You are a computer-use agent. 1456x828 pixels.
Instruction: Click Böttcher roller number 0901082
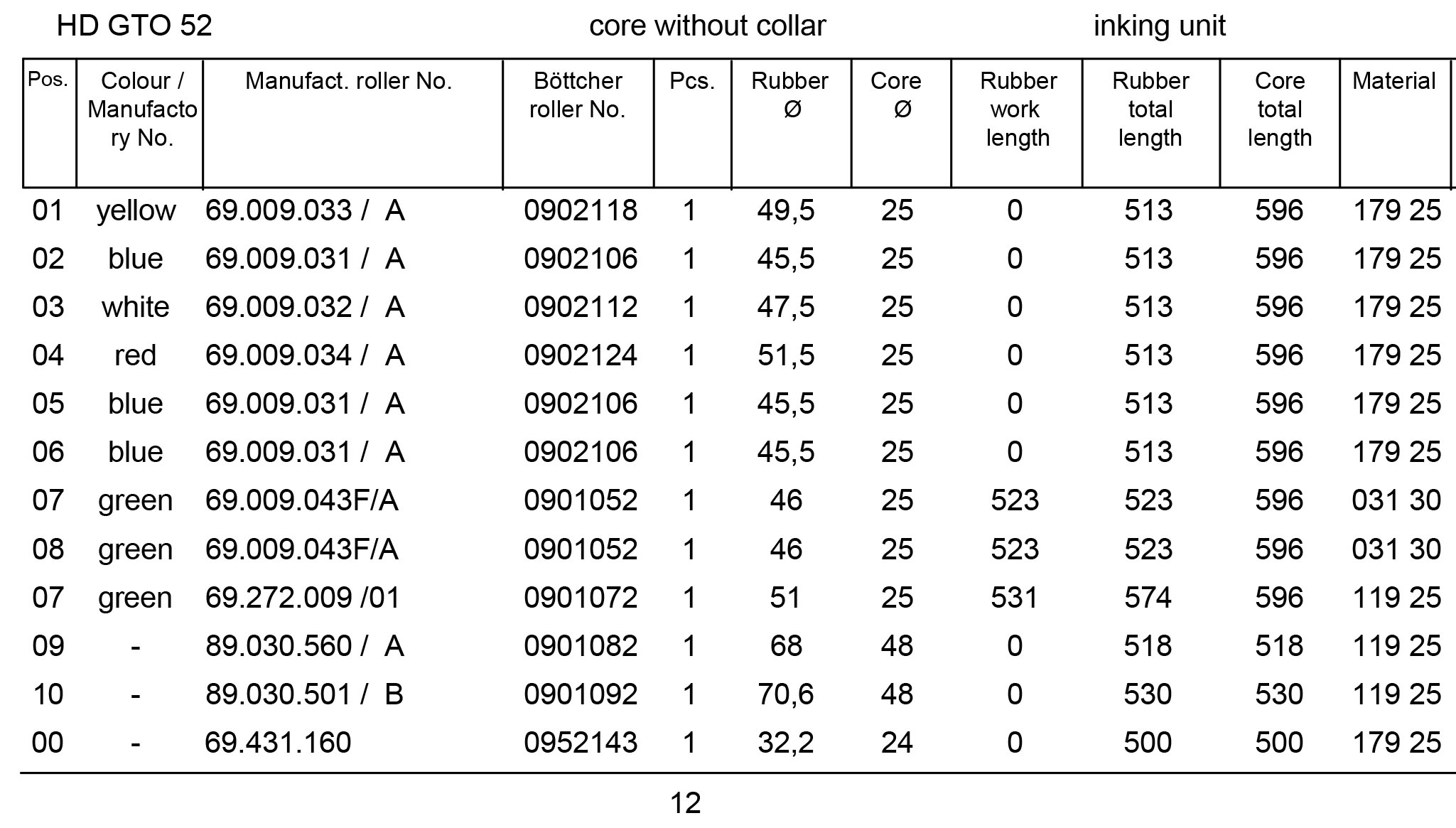click(580, 646)
